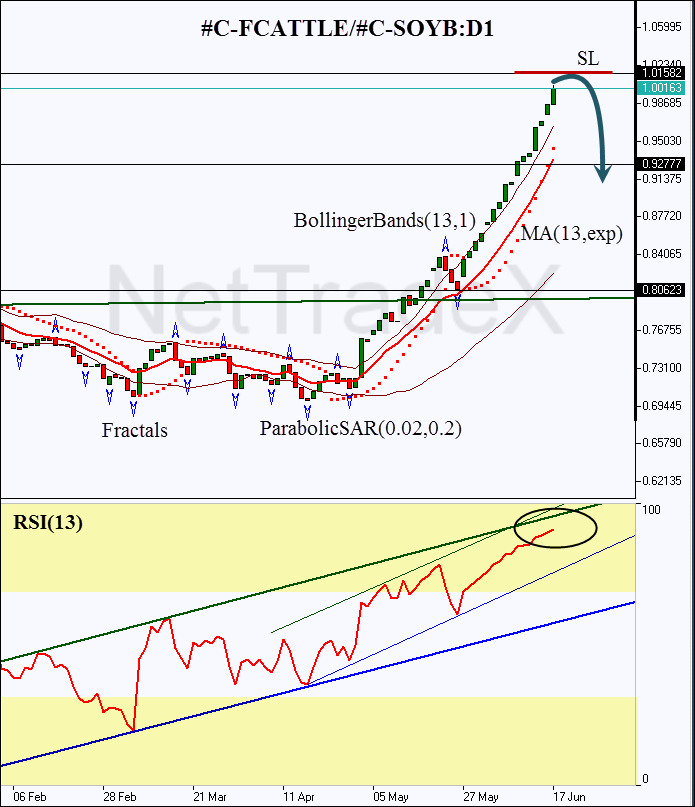Click the Fractals indicator label
Viewport: 695px width, 807px height.
134,430
